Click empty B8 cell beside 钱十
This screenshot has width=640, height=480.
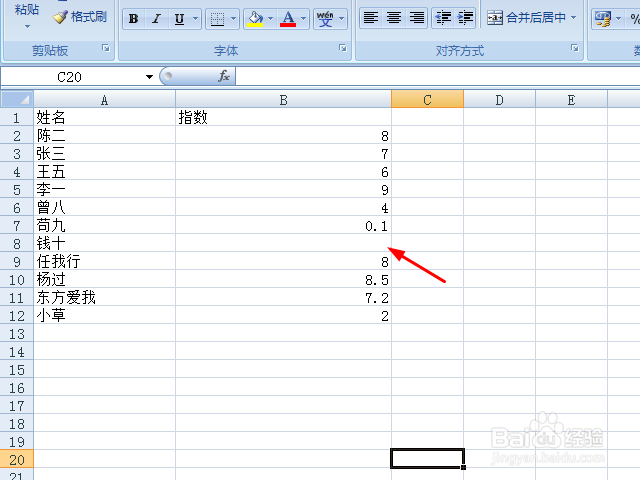point(283,243)
